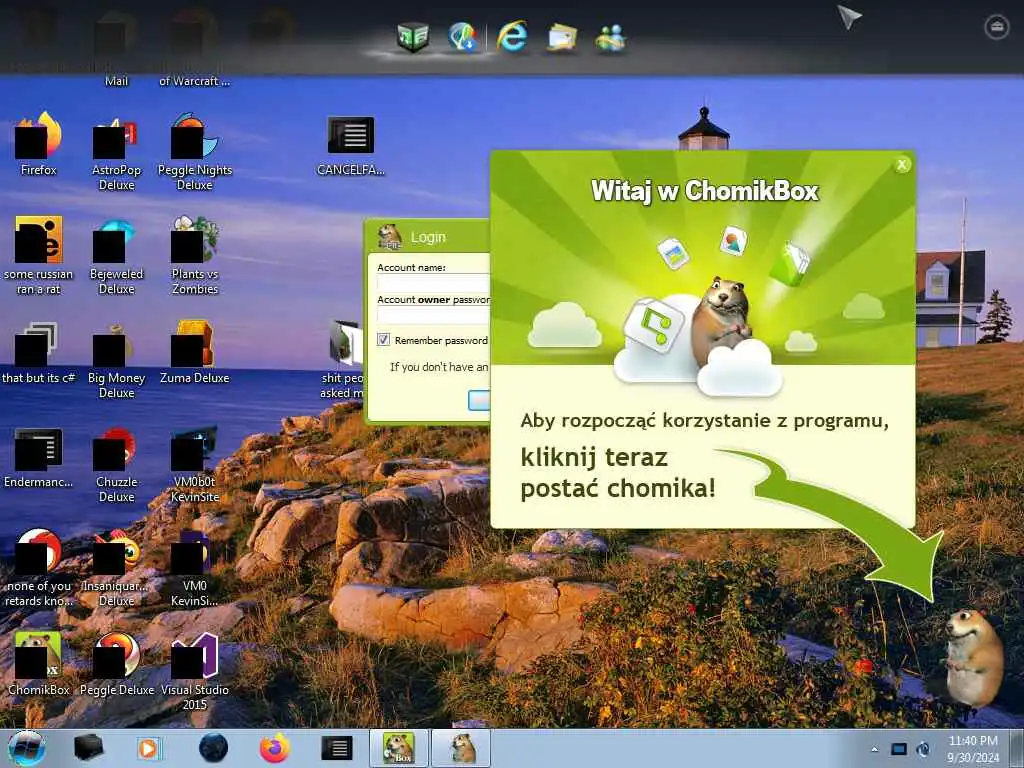Toggle Remember password checkbox
1024x768 pixels.
(383, 340)
